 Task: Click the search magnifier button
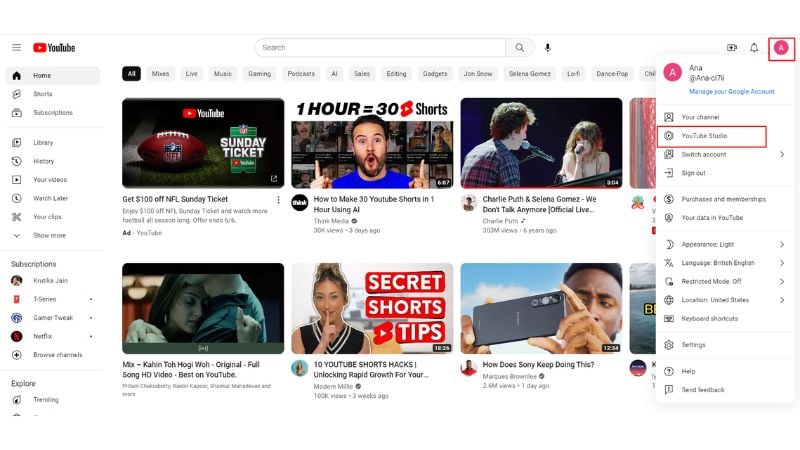tap(519, 47)
